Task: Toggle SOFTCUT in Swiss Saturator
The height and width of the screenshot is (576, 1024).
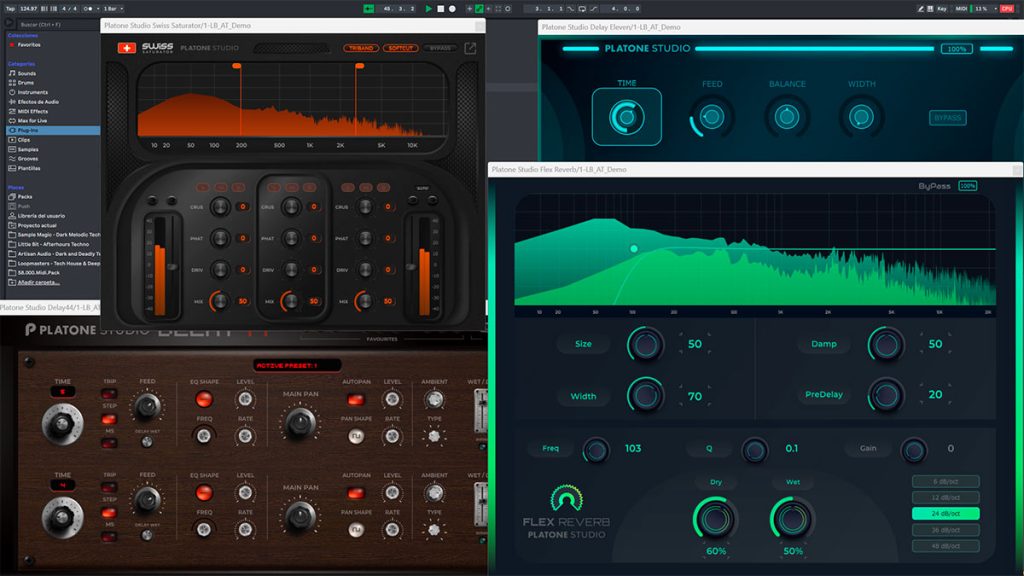Action: click(400, 48)
